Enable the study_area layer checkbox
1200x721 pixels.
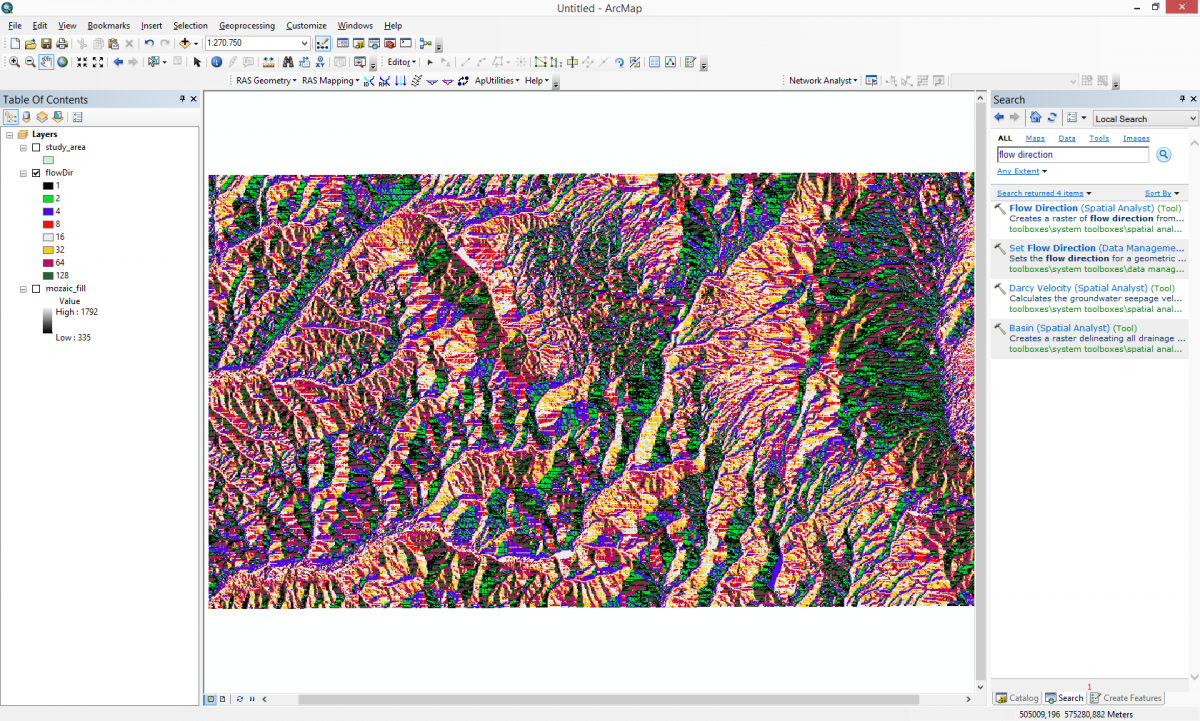tap(36, 147)
